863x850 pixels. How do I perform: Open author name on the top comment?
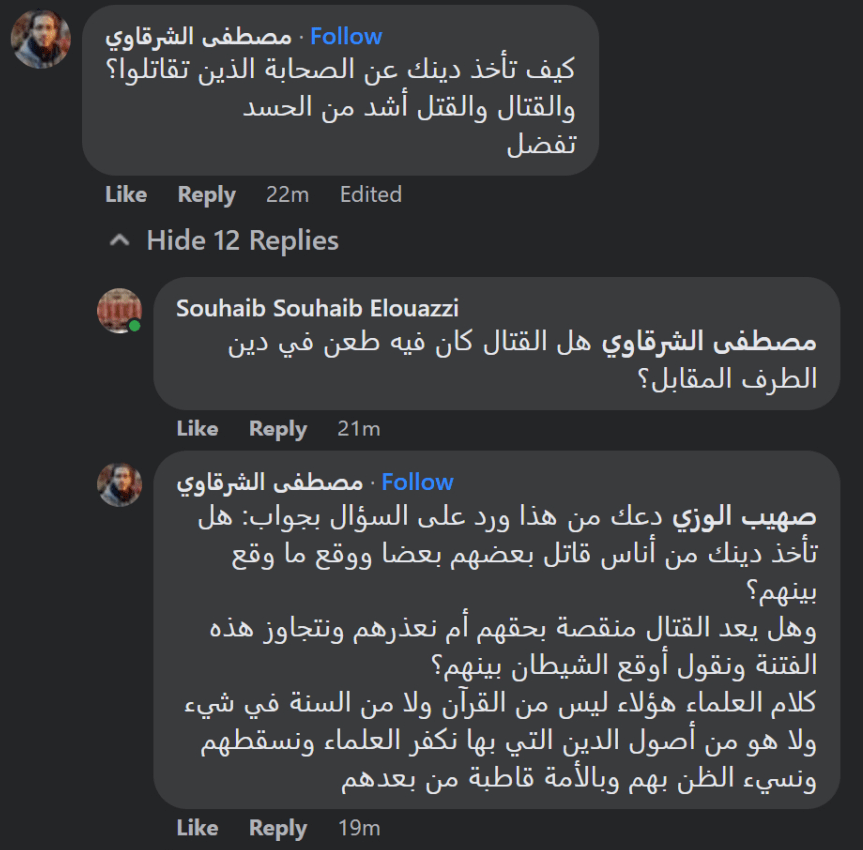tap(199, 37)
